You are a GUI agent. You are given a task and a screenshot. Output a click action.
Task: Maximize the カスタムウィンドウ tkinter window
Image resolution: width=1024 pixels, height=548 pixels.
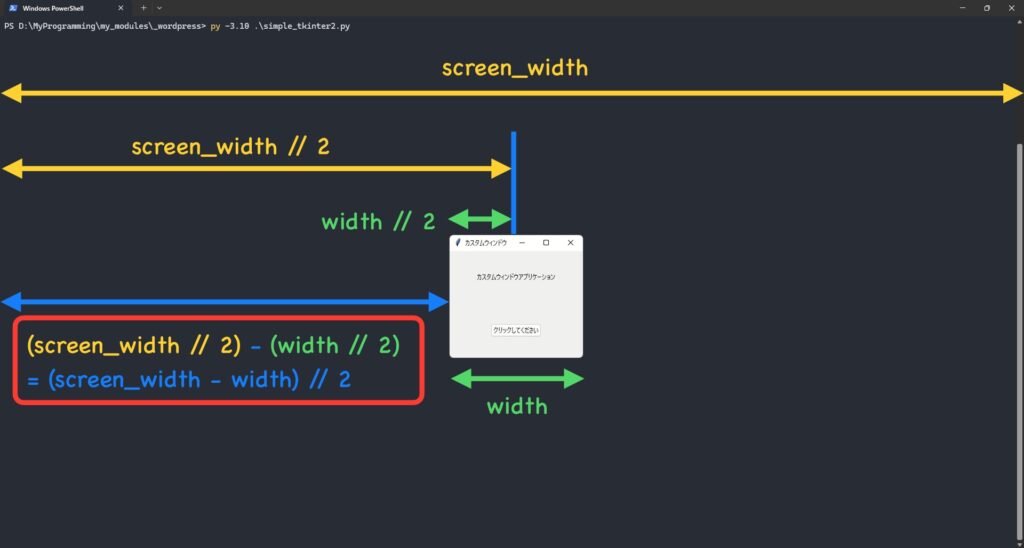pyautogui.click(x=546, y=243)
